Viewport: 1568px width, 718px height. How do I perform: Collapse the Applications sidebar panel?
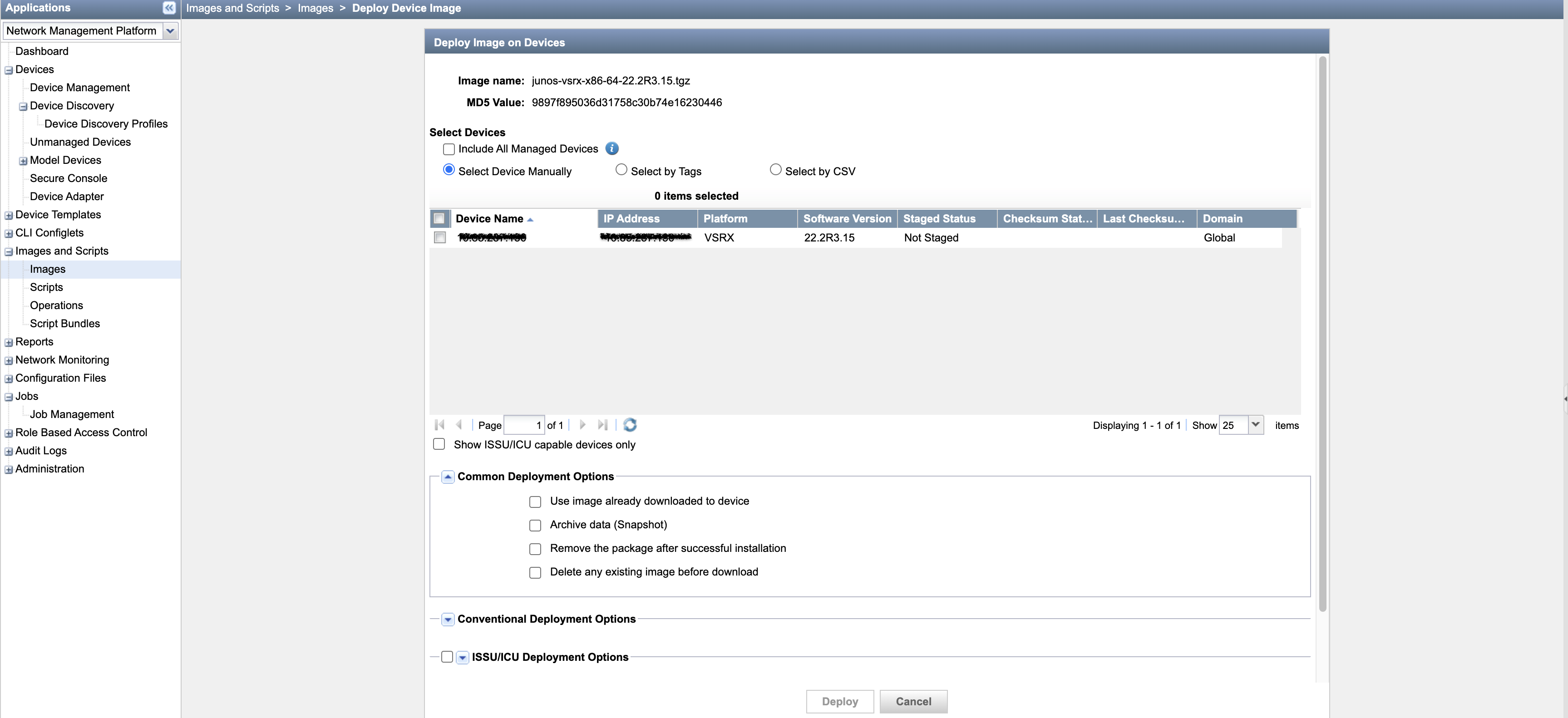pyautogui.click(x=169, y=8)
